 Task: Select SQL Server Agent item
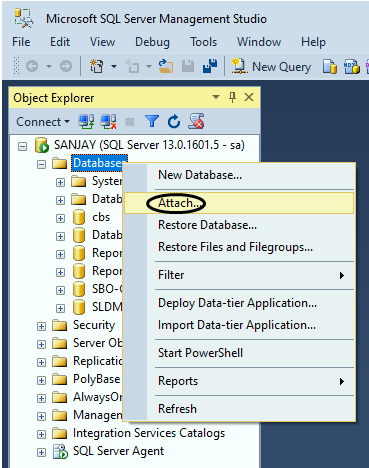click(x=118, y=451)
